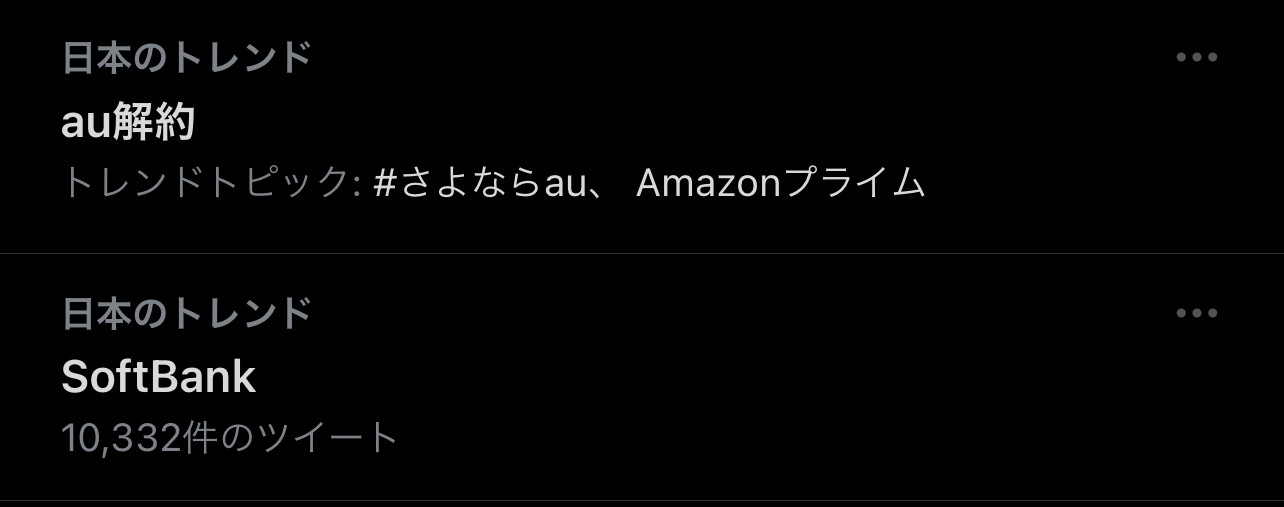This screenshot has height=507, width=1284.
Task: Select the second trend row SoftBank
Action: click(x=642, y=377)
